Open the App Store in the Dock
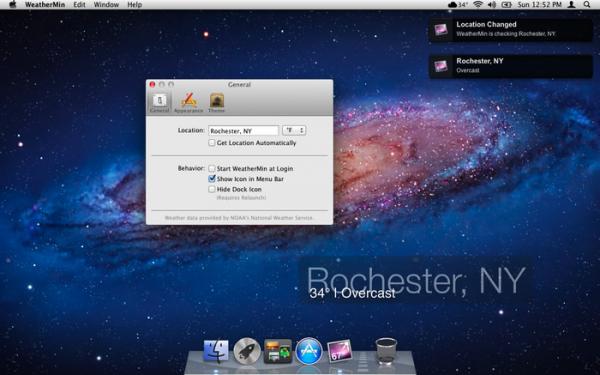Image resolution: width=600 pixels, height=375 pixels. click(309, 351)
